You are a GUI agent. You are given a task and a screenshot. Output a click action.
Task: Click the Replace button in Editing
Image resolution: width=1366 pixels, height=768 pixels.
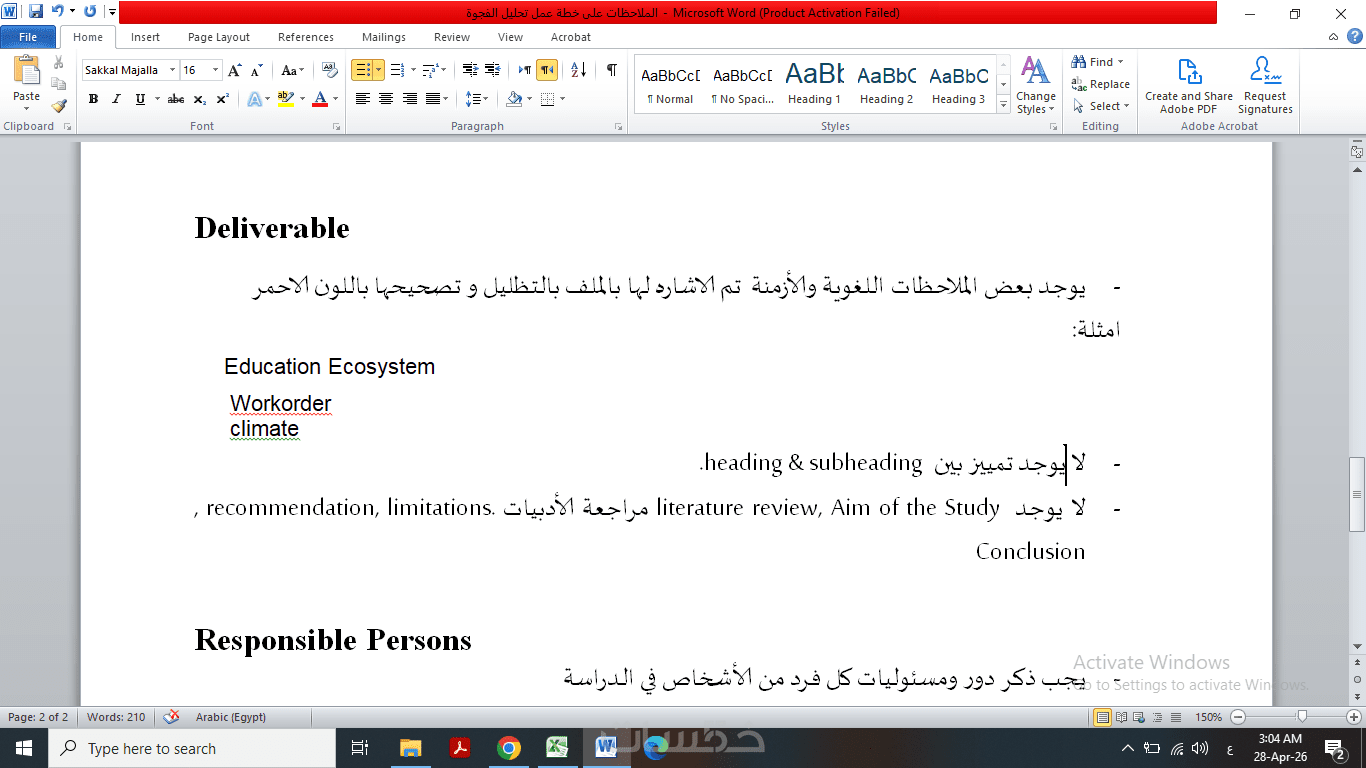[1101, 84]
